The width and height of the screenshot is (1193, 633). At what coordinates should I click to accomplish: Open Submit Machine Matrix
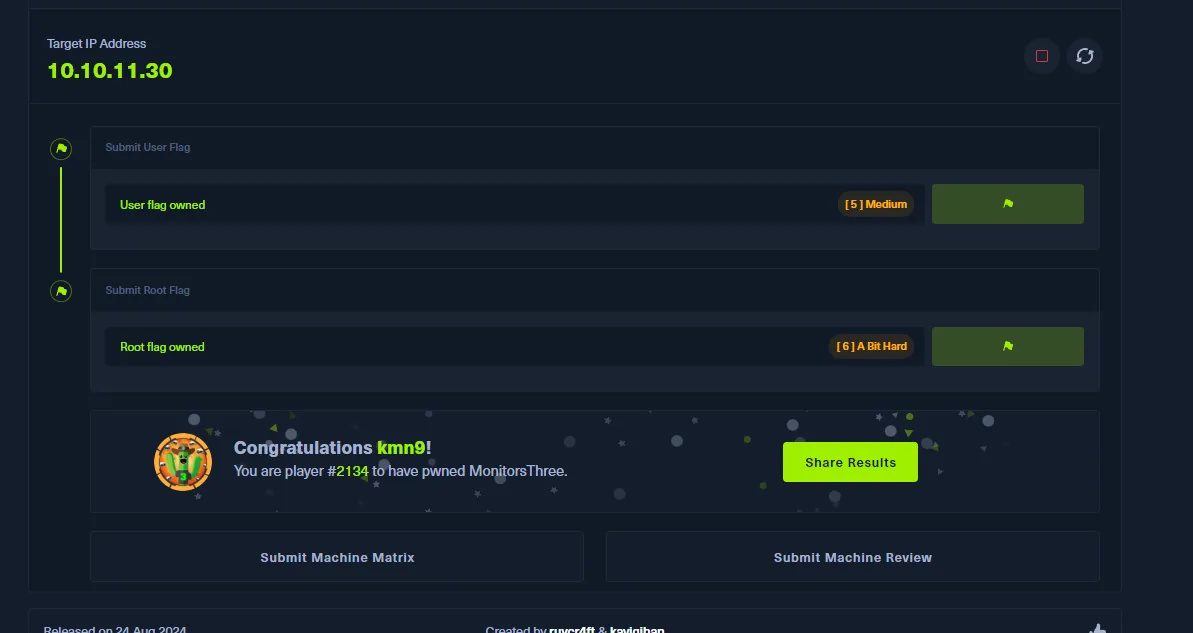pyautogui.click(x=337, y=557)
